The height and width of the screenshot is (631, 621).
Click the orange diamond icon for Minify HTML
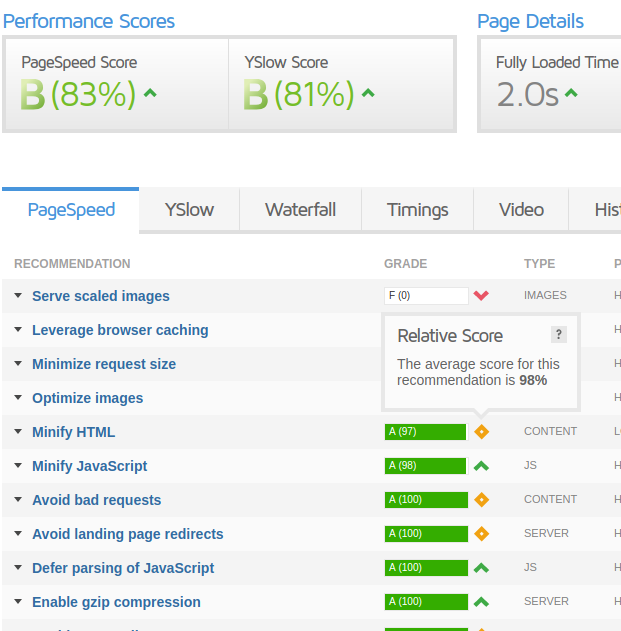click(481, 432)
